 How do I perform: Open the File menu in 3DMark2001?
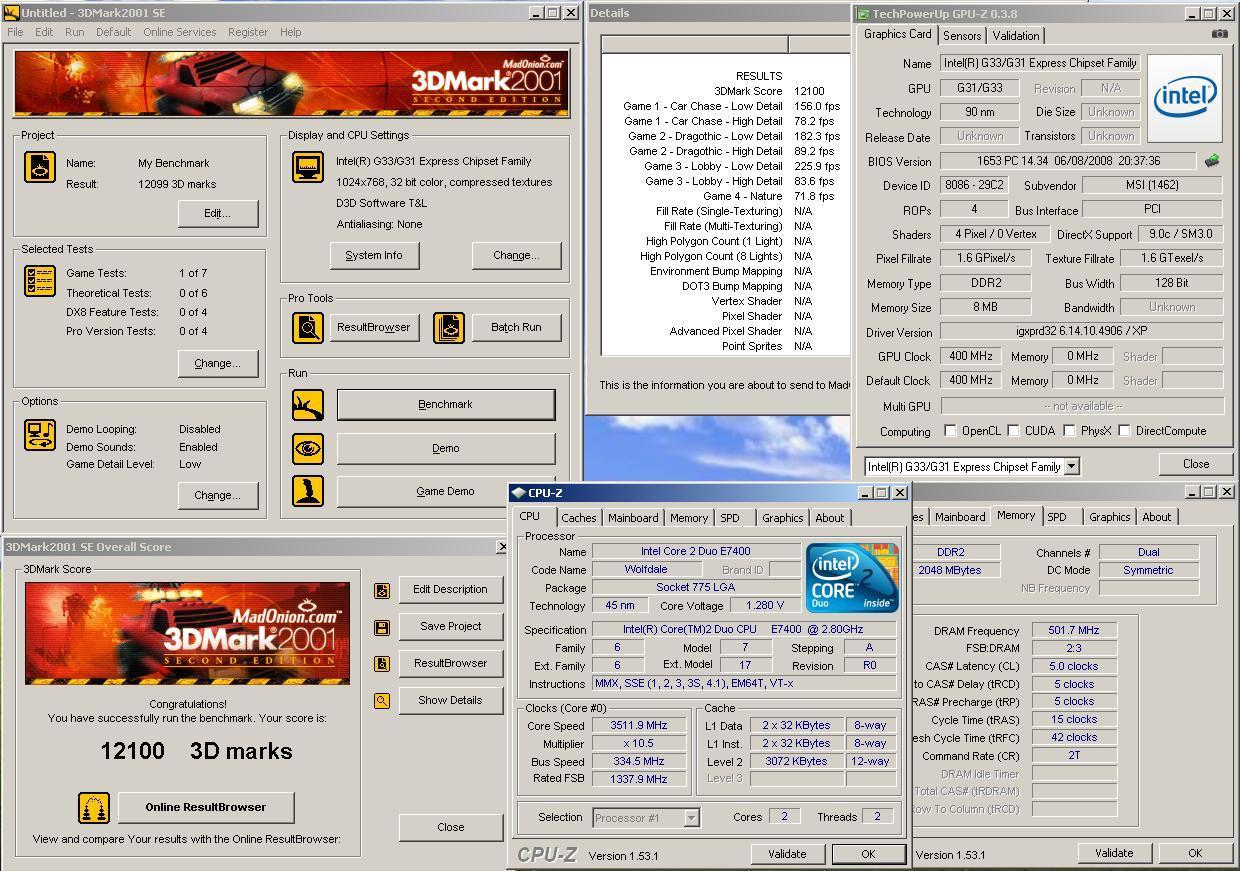coord(16,32)
